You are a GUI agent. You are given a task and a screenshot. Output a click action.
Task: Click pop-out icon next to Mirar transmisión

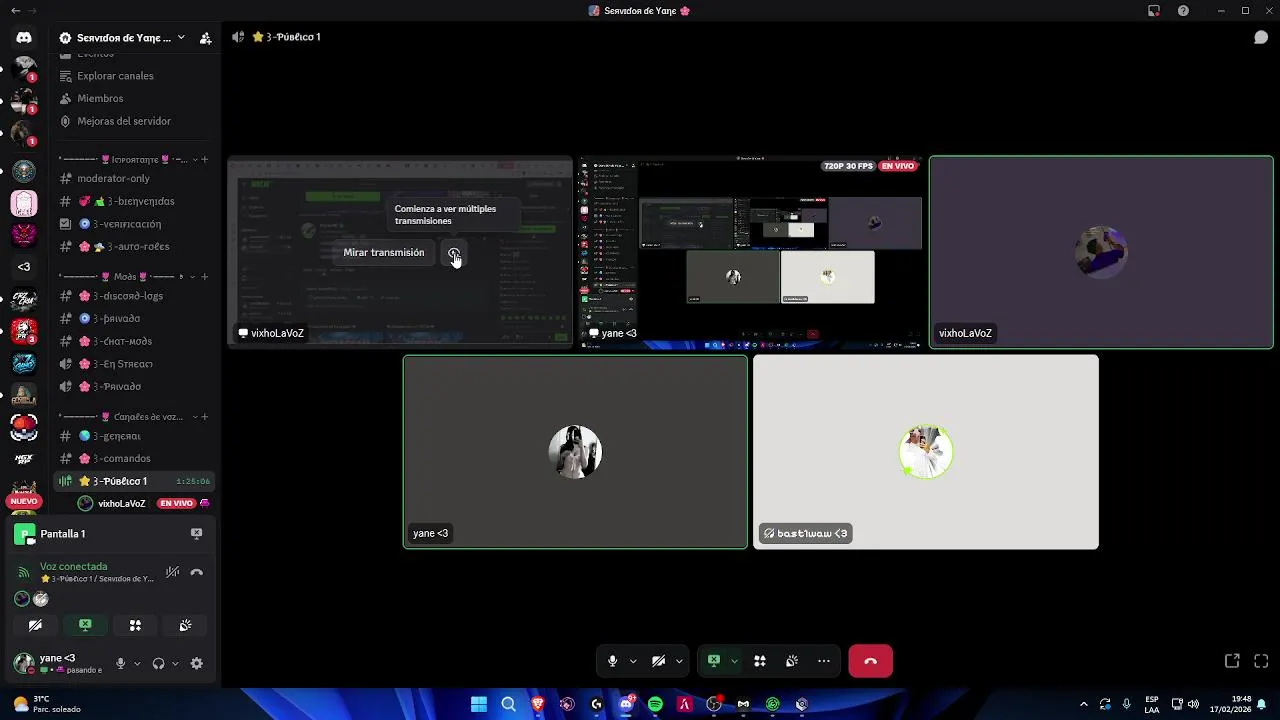455,253
